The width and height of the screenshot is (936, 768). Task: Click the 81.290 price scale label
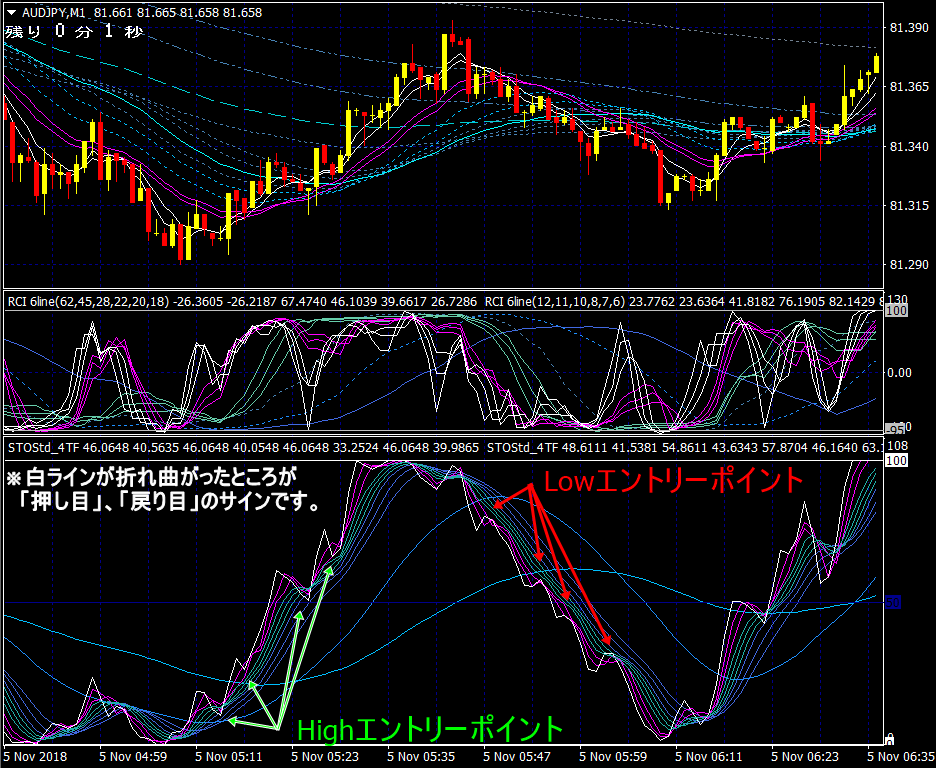(909, 265)
